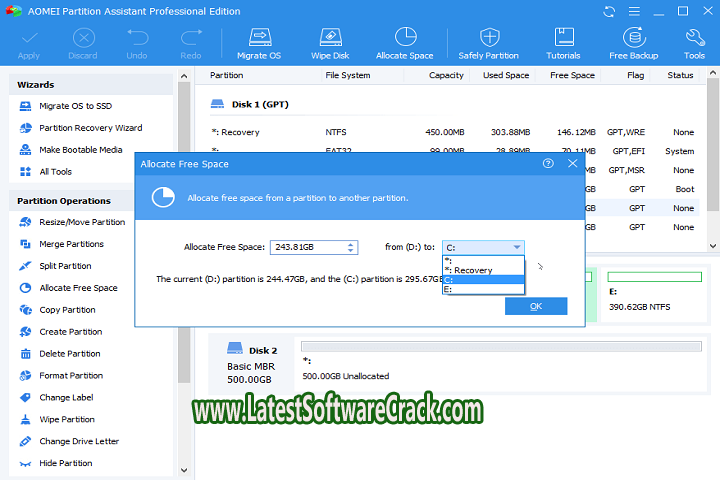The width and height of the screenshot is (720, 480).
Task: Click the sidebar scroll-down arrow
Action: [x=184, y=470]
